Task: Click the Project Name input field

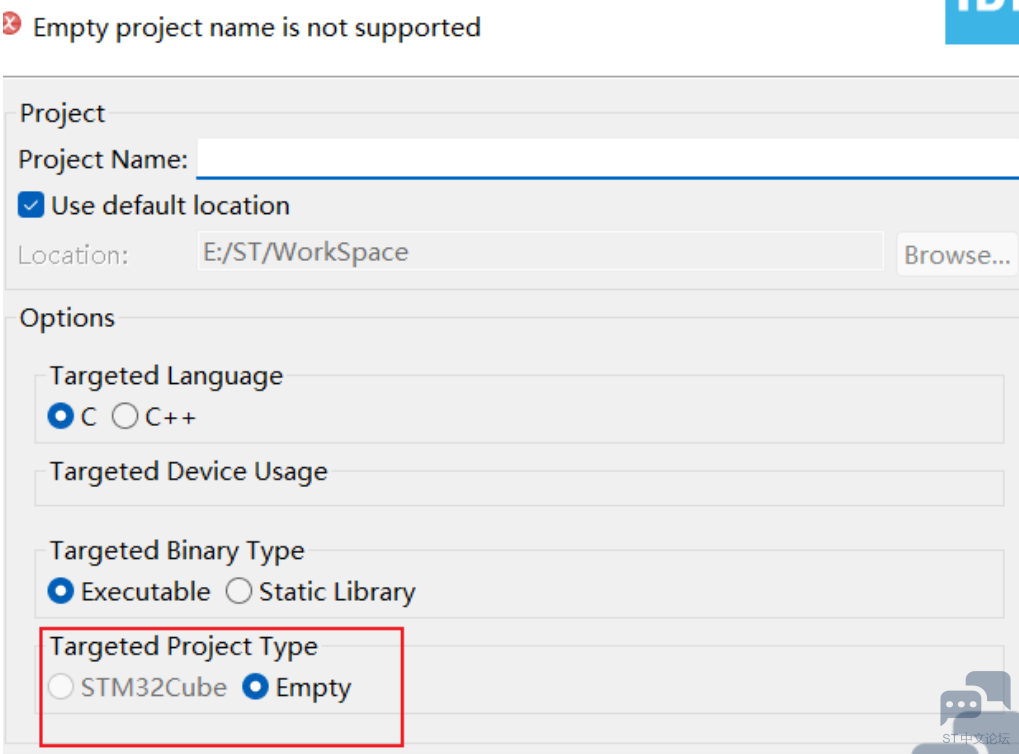Action: (608, 158)
